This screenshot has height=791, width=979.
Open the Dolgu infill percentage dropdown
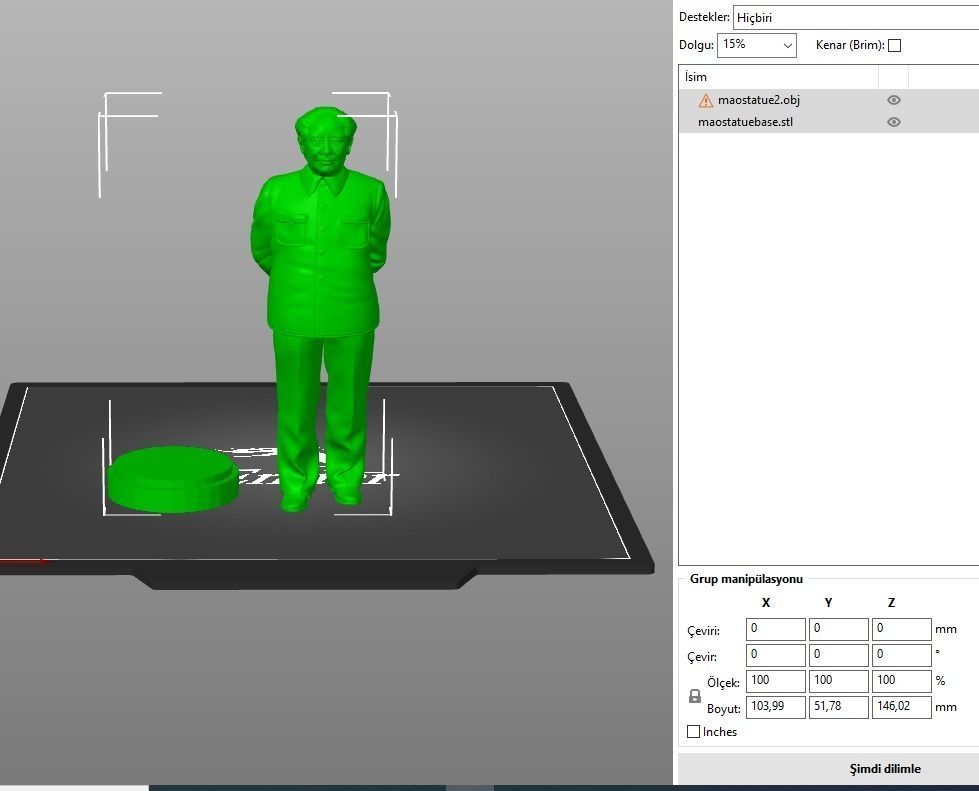pyautogui.click(x=756, y=45)
